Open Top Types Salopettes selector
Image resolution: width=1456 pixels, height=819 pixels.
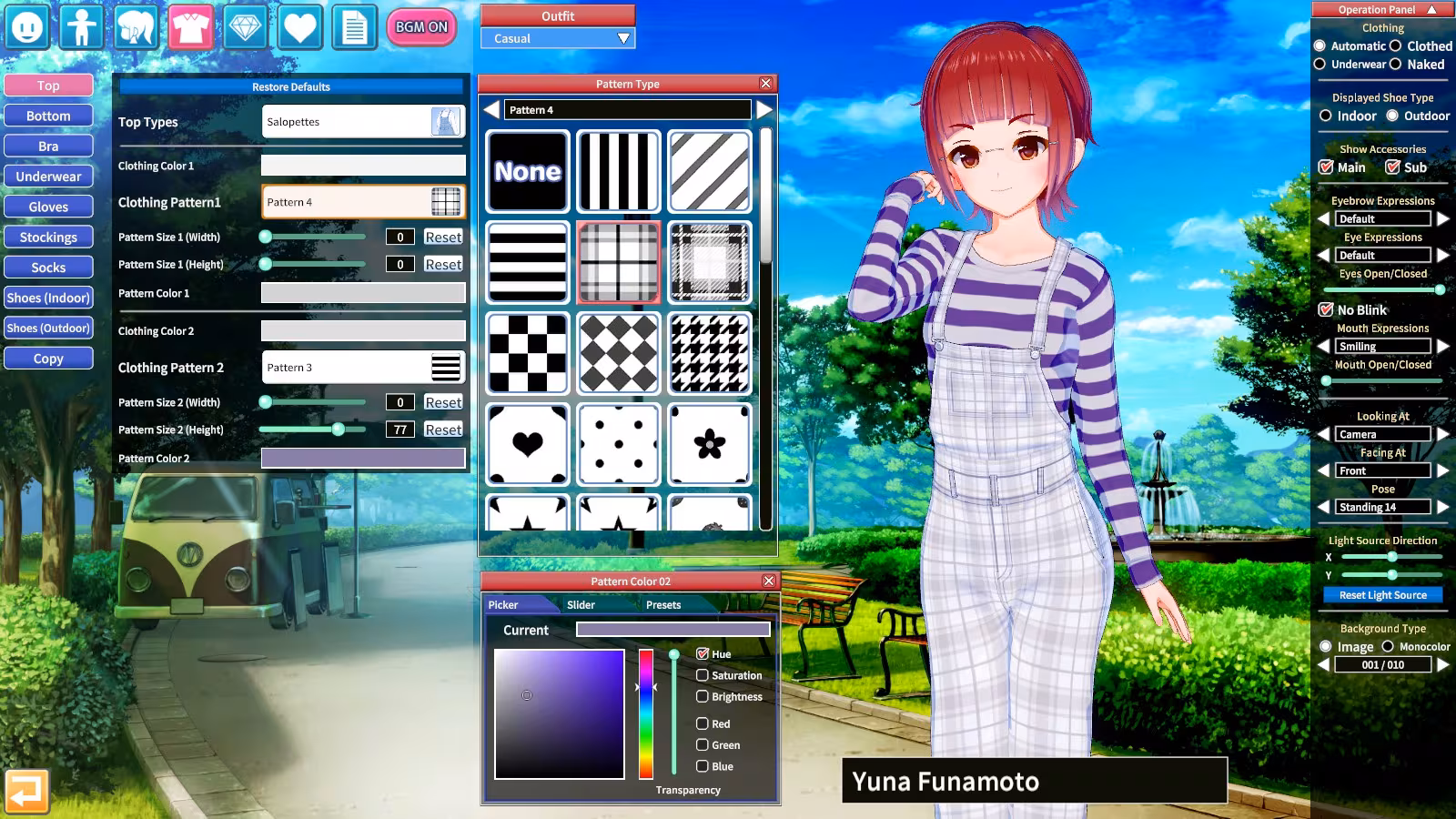click(x=363, y=122)
